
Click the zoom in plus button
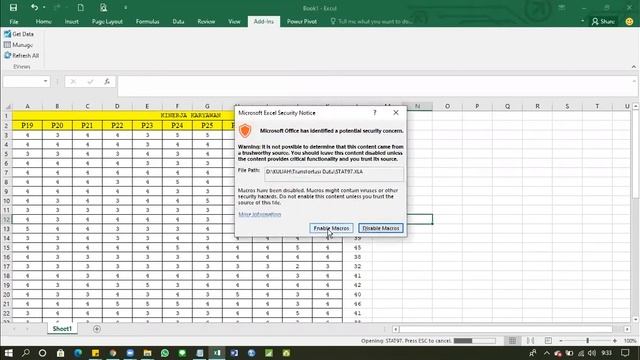pos(615,340)
